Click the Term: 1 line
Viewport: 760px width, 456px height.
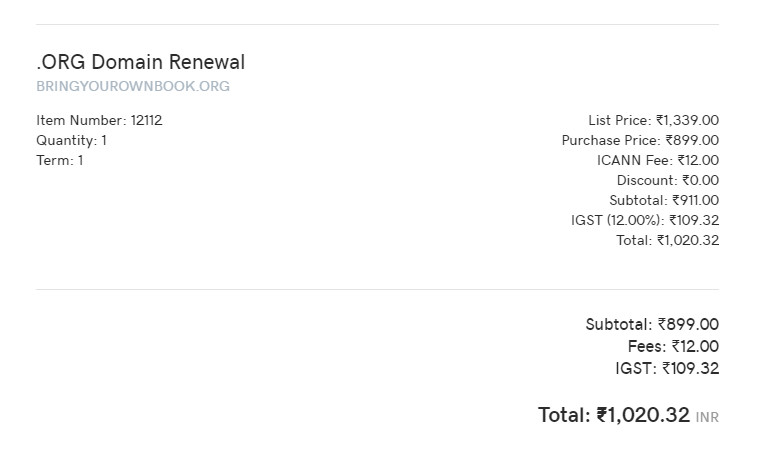click(60, 160)
